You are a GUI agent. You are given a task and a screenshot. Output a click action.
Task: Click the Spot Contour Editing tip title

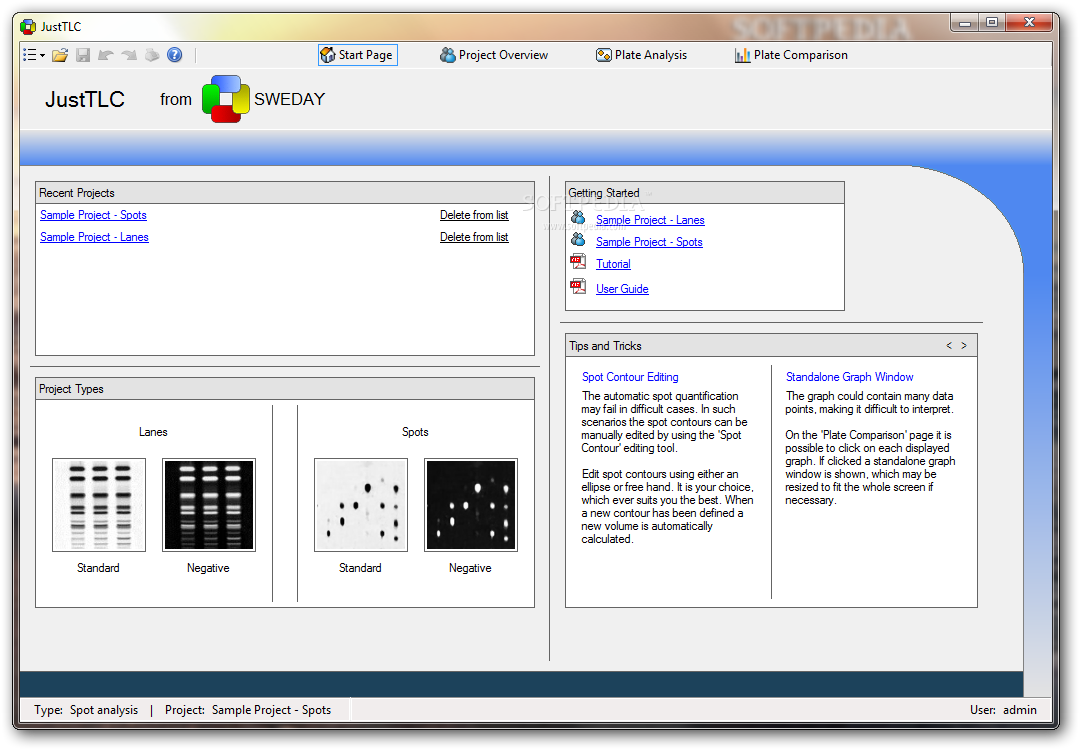(x=630, y=377)
